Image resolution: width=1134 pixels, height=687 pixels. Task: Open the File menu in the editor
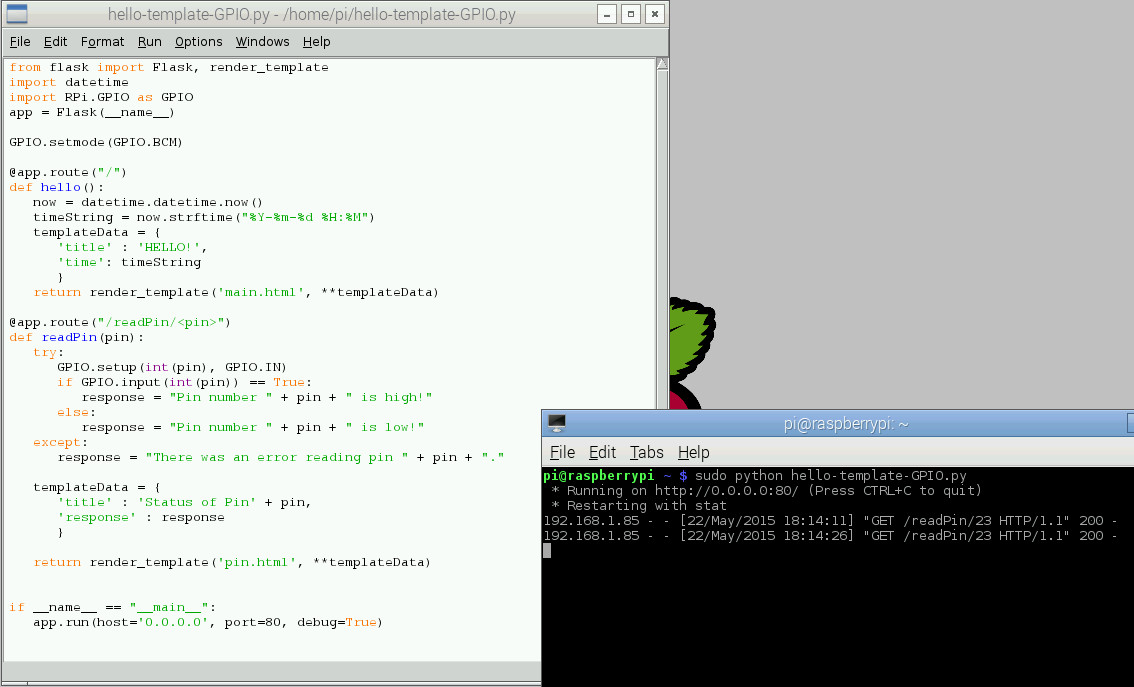tap(20, 42)
